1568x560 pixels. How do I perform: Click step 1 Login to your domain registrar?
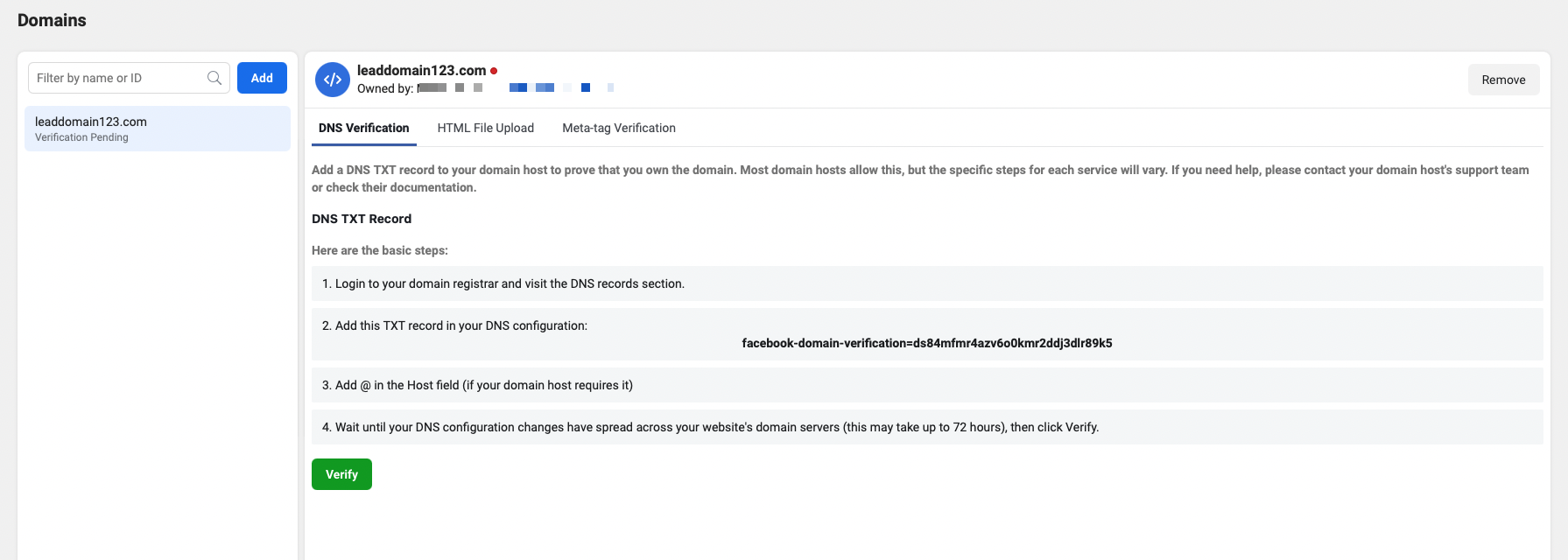(927, 283)
